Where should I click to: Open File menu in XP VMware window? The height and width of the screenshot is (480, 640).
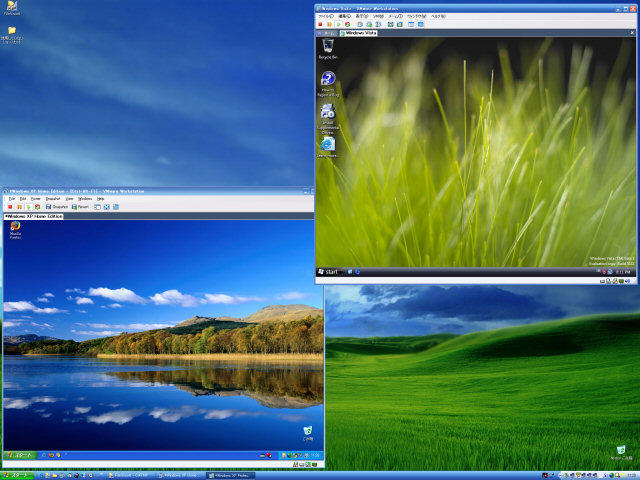tap(12, 199)
